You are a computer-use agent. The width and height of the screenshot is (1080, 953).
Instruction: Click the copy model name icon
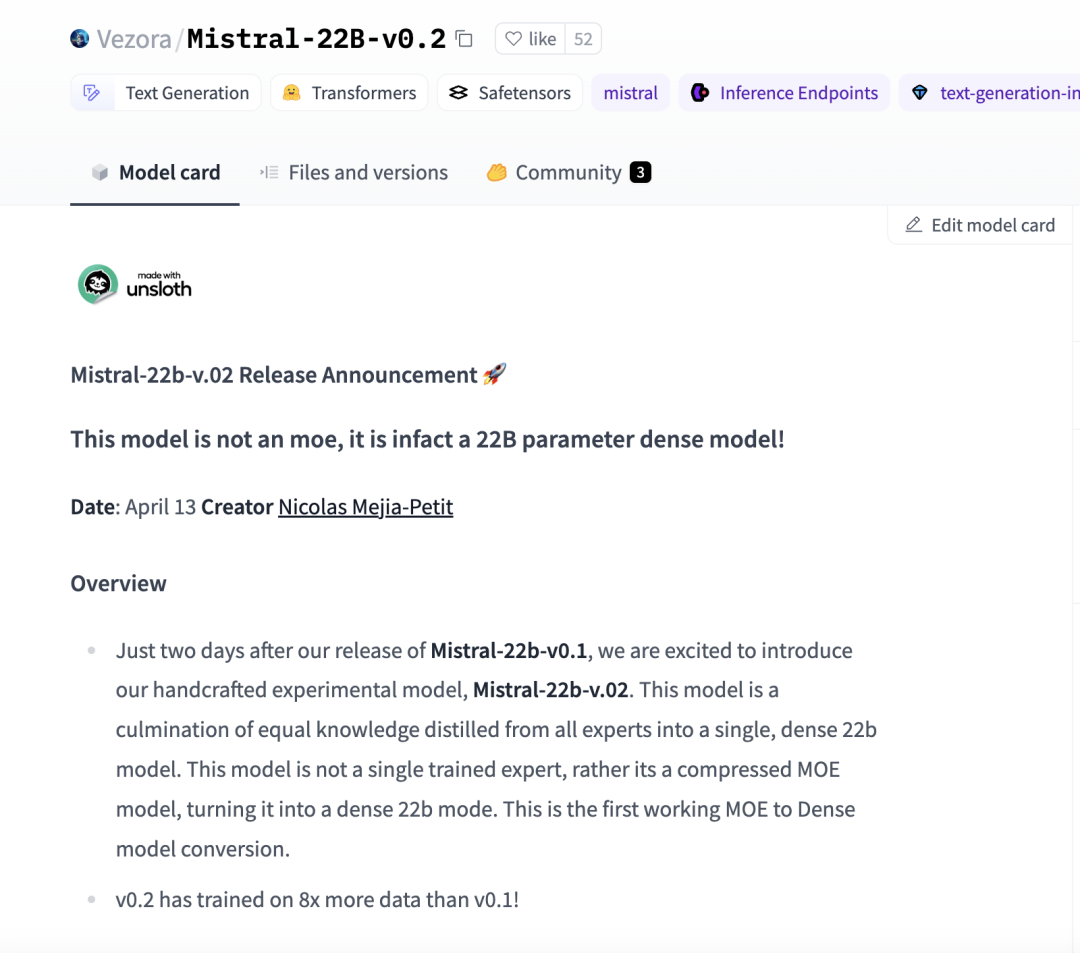coord(464,39)
